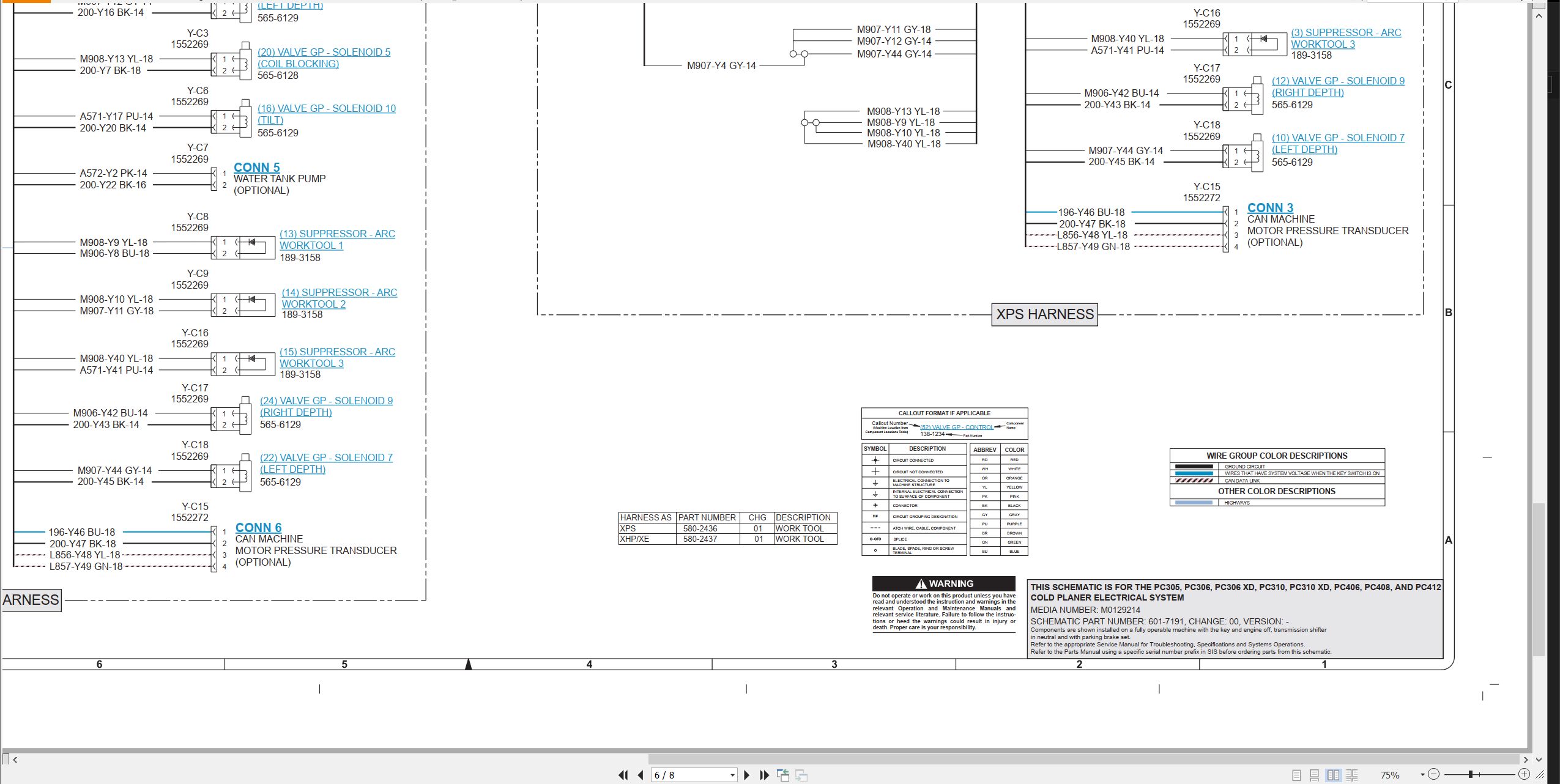Go to next page
This screenshot has height=784, width=1560.
coord(746,775)
